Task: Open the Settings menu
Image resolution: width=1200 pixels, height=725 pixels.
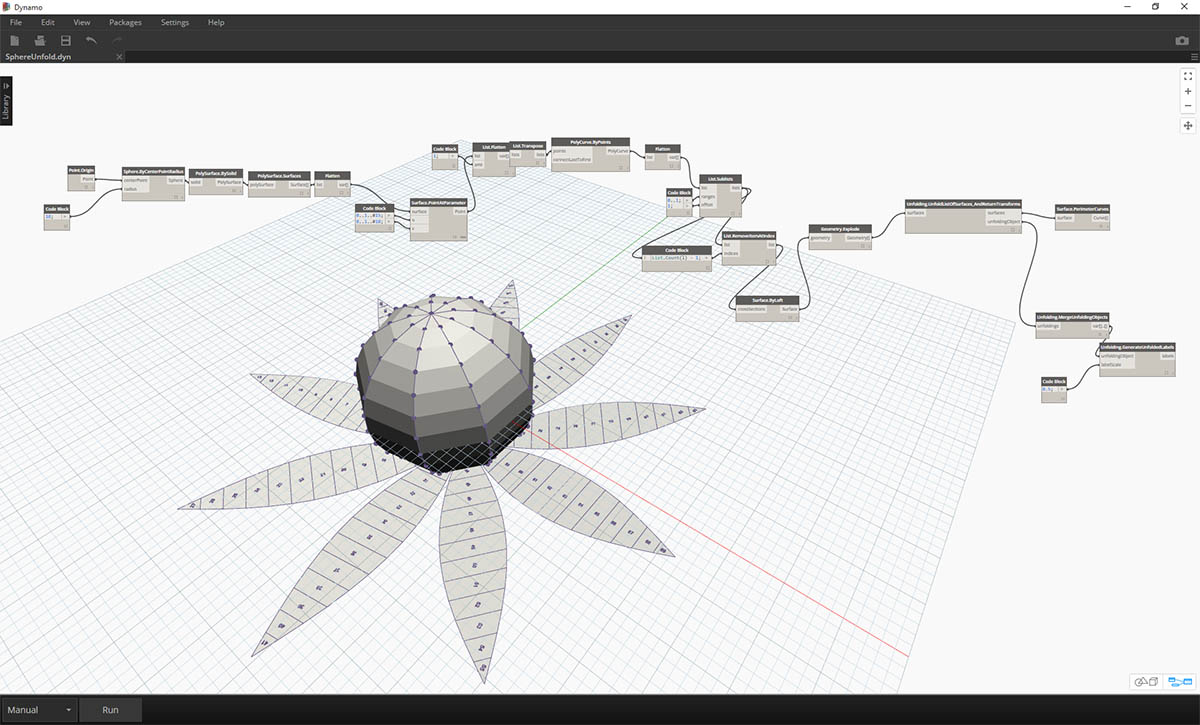Action: (174, 22)
